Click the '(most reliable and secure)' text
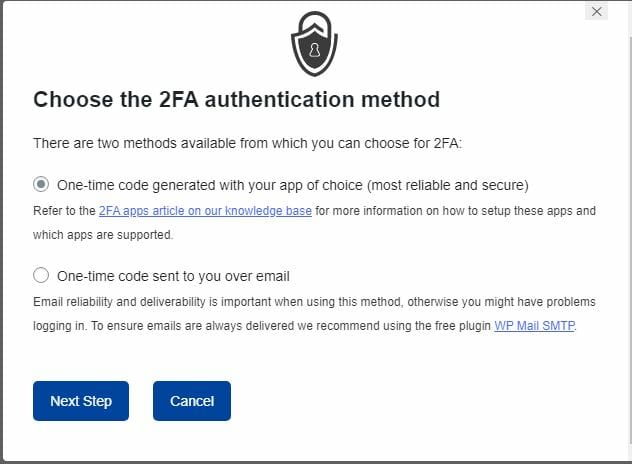The width and height of the screenshot is (632, 464). 447,185
